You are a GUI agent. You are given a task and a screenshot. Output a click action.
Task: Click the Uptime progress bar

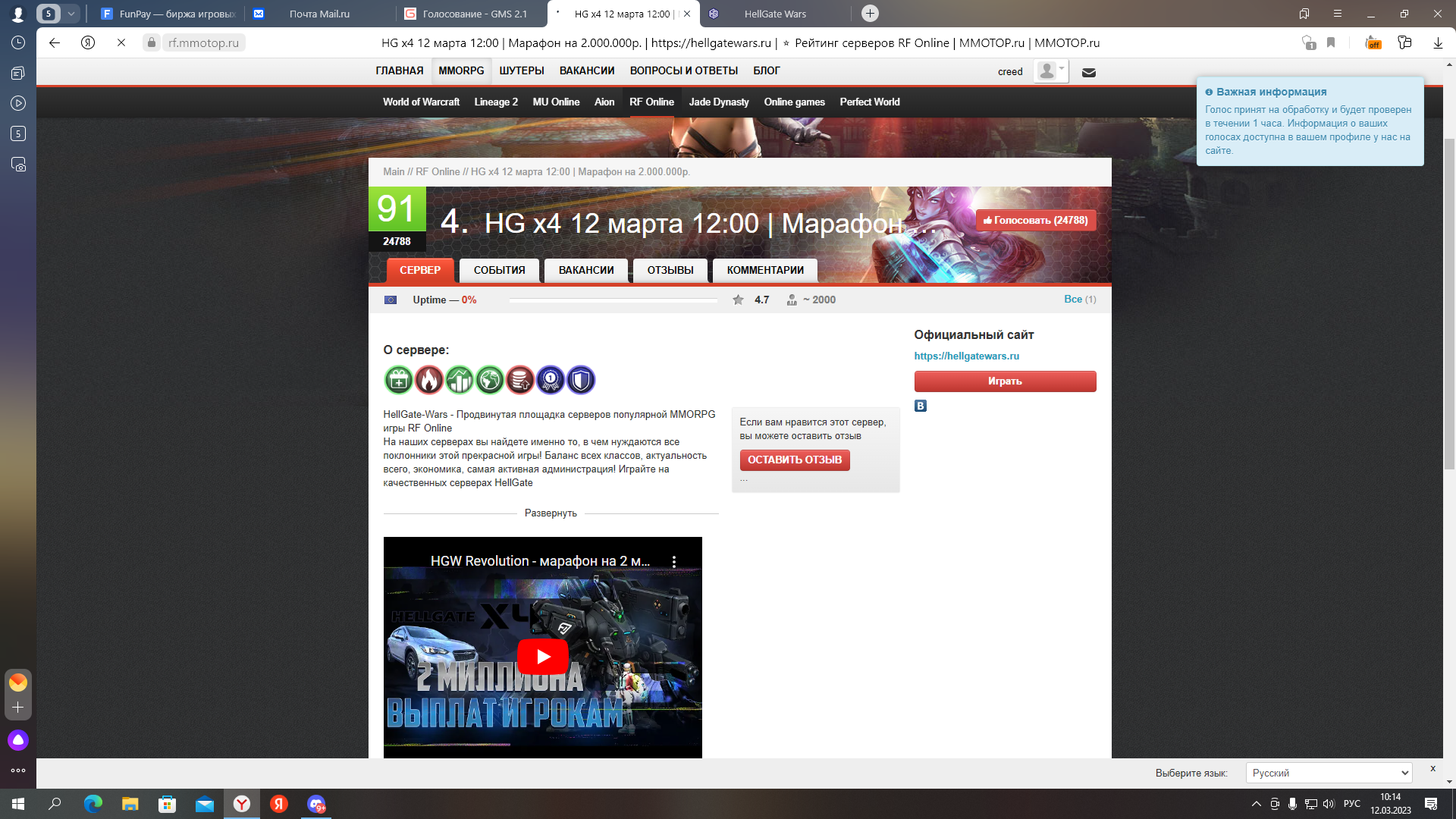click(613, 300)
